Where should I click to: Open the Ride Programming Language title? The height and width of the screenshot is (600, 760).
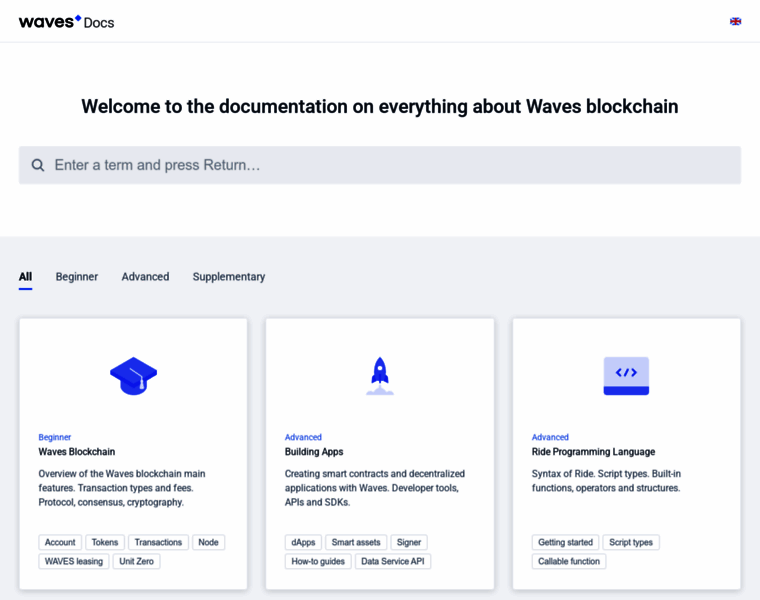(x=593, y=452)
